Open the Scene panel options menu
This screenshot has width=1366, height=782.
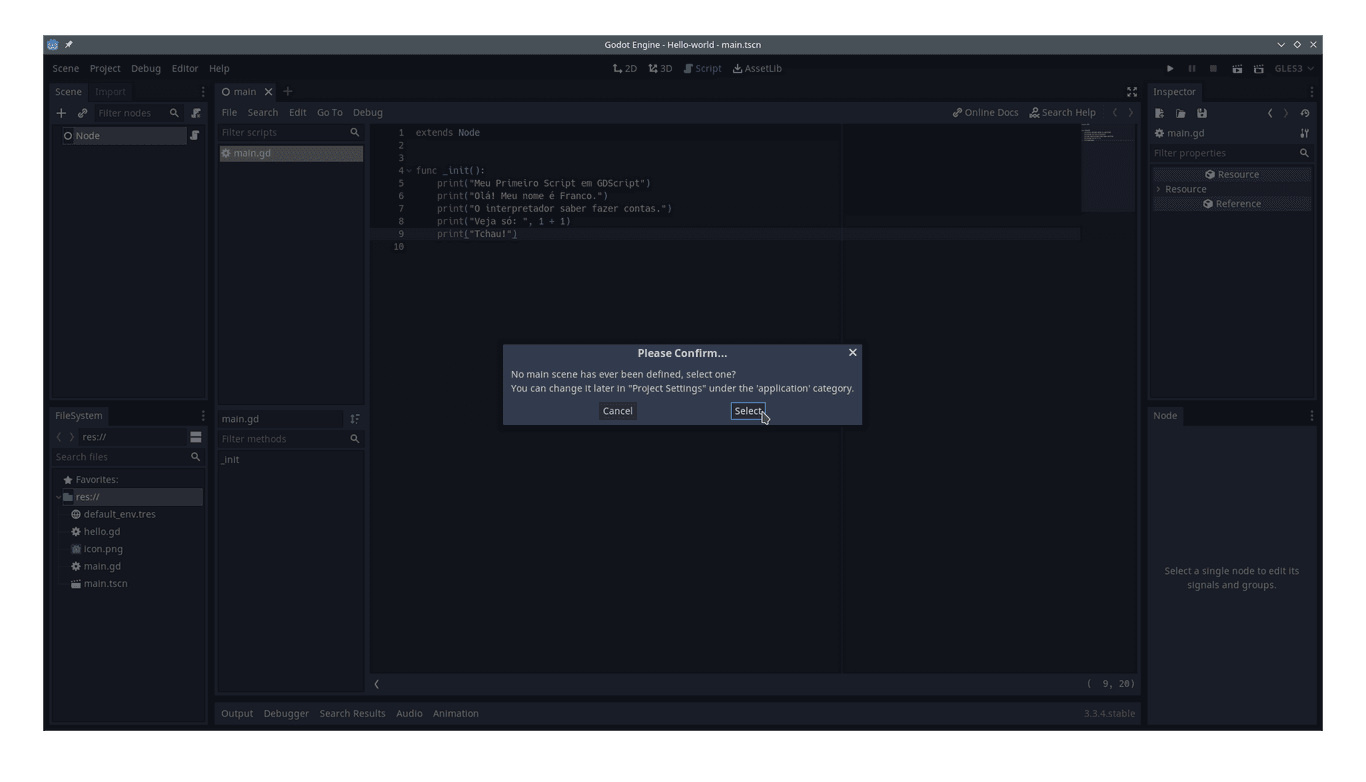click(203, 91)
